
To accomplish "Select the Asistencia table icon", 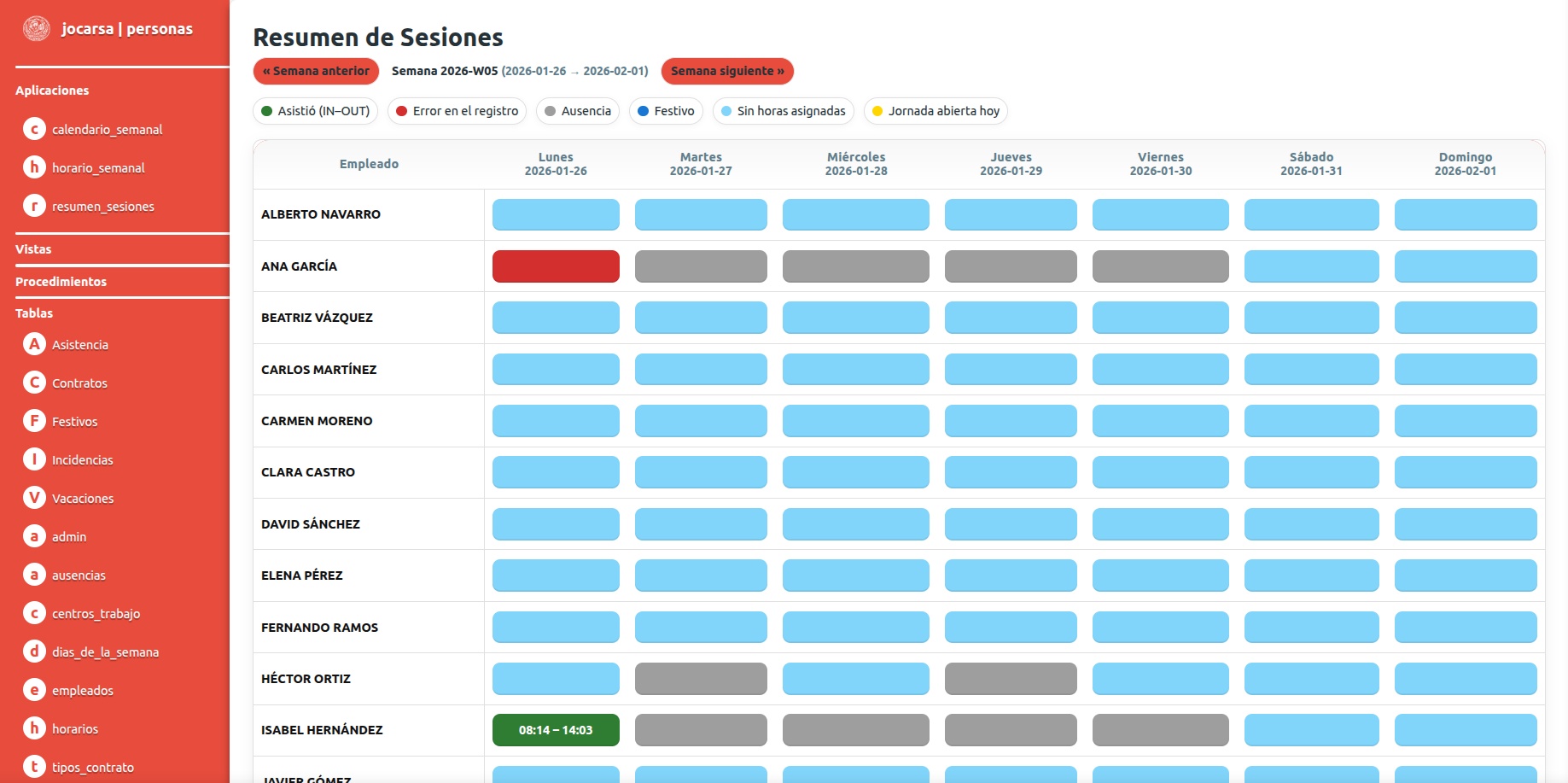I will click(x=34, y=344).
